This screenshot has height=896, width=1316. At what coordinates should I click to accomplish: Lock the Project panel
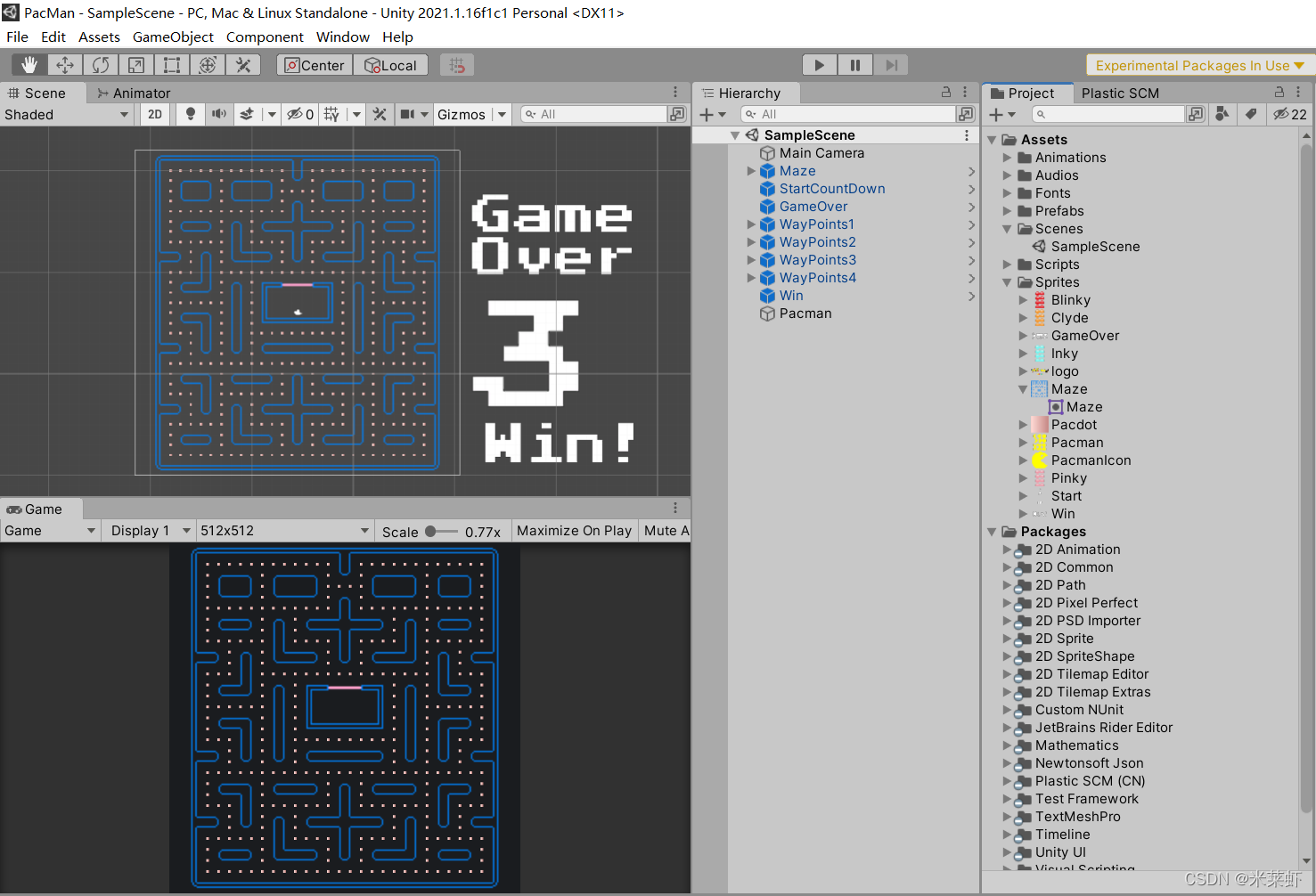pos(1279,92)
